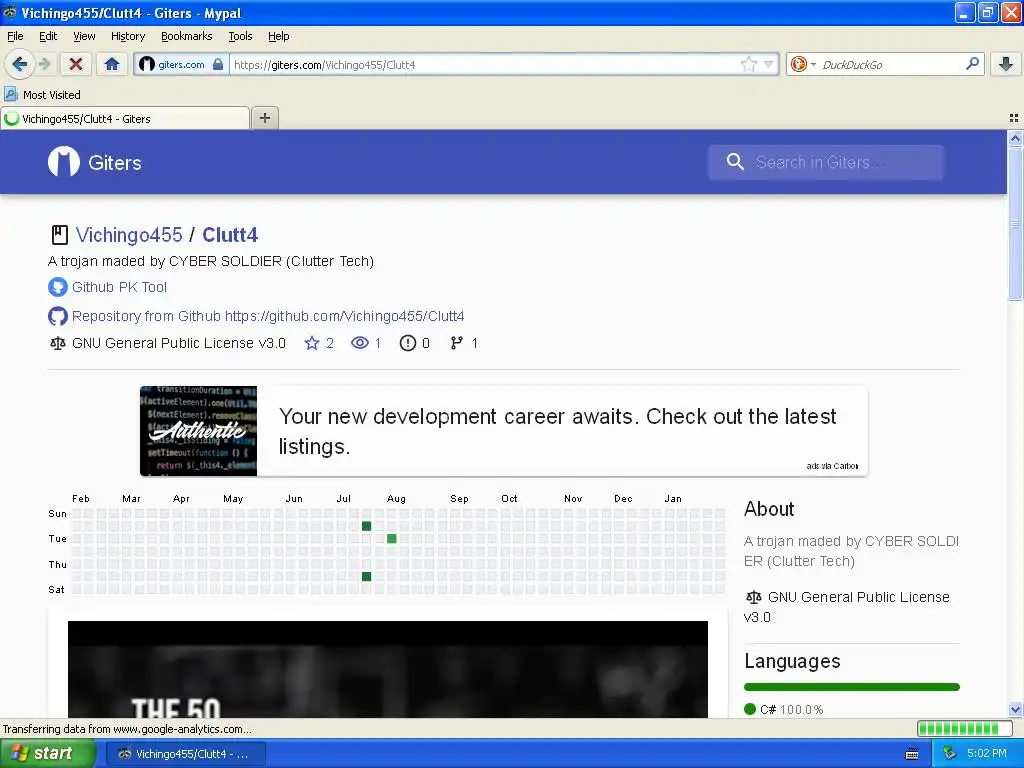Viewport: 1024px width, 768px height.
Task: Click the on-screen keyboard tray icon
Action: (x=912, y=754)
